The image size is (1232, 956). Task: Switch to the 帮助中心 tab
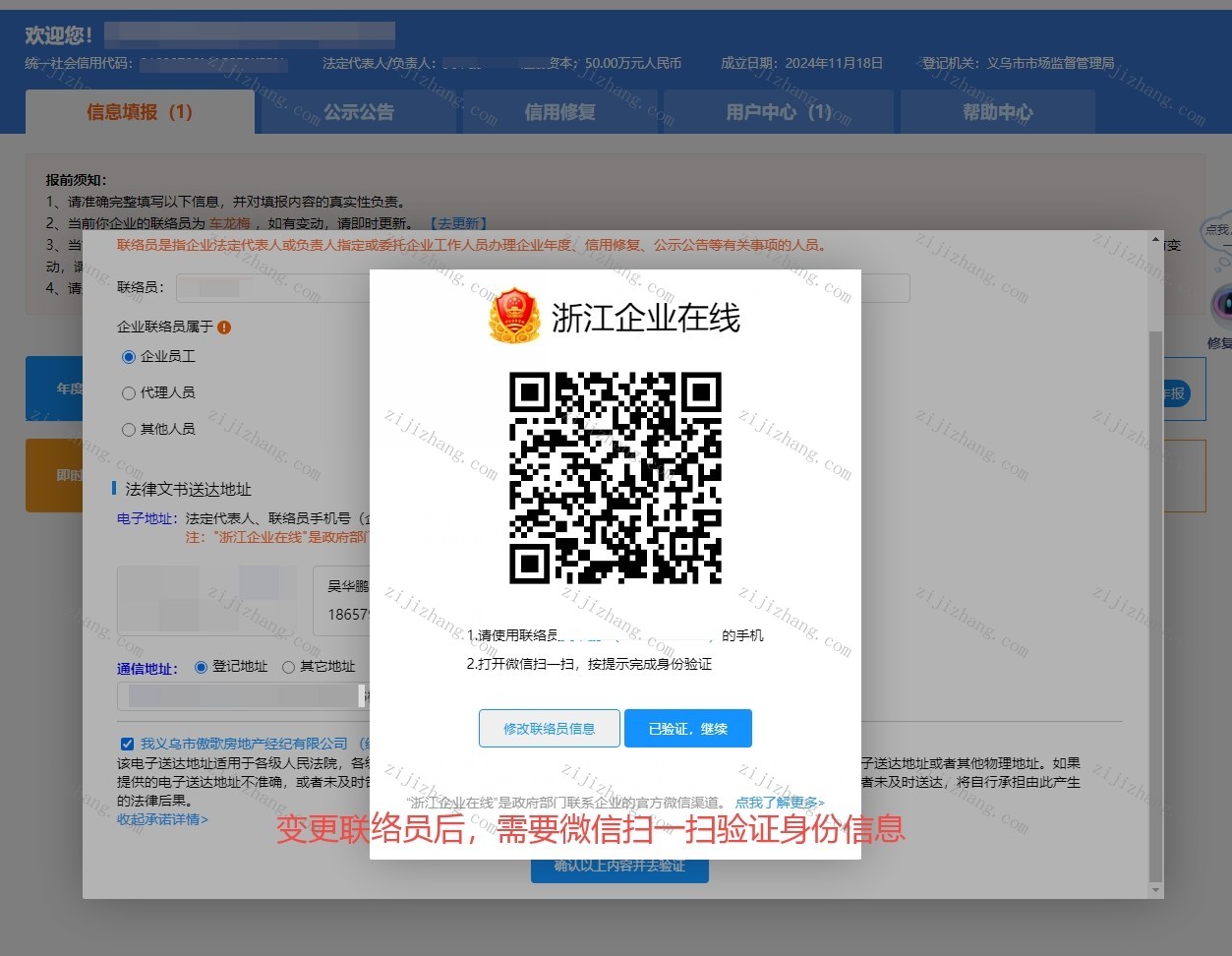998,112
